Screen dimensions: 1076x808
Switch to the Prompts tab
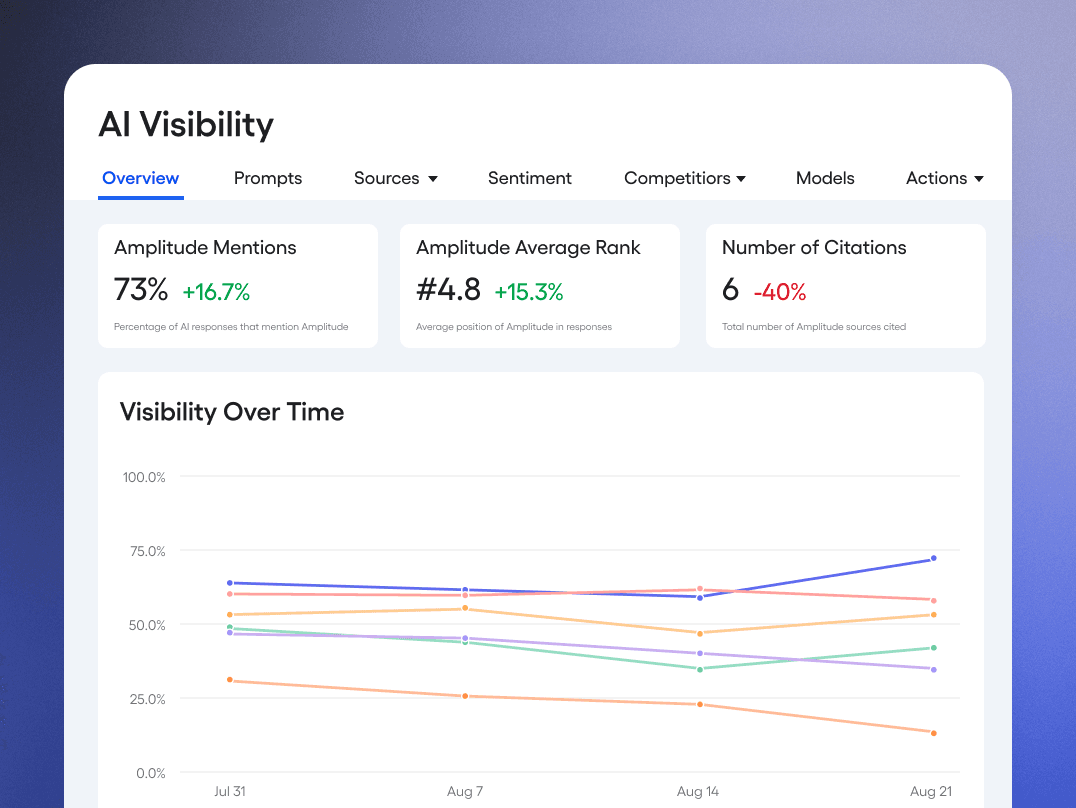point(268,178)
